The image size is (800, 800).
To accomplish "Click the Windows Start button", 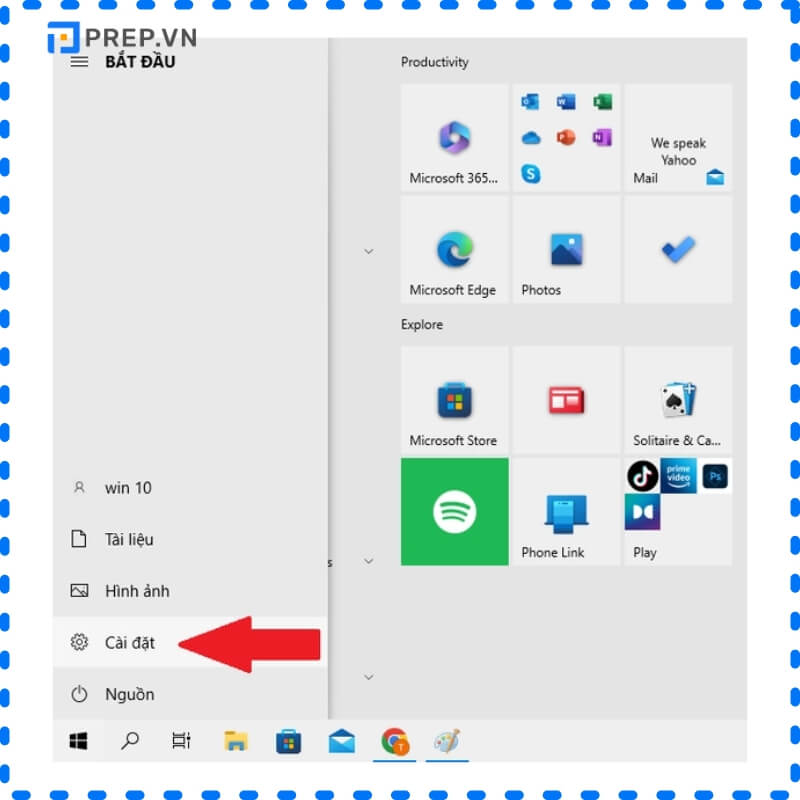I will [x=78, y=741].
